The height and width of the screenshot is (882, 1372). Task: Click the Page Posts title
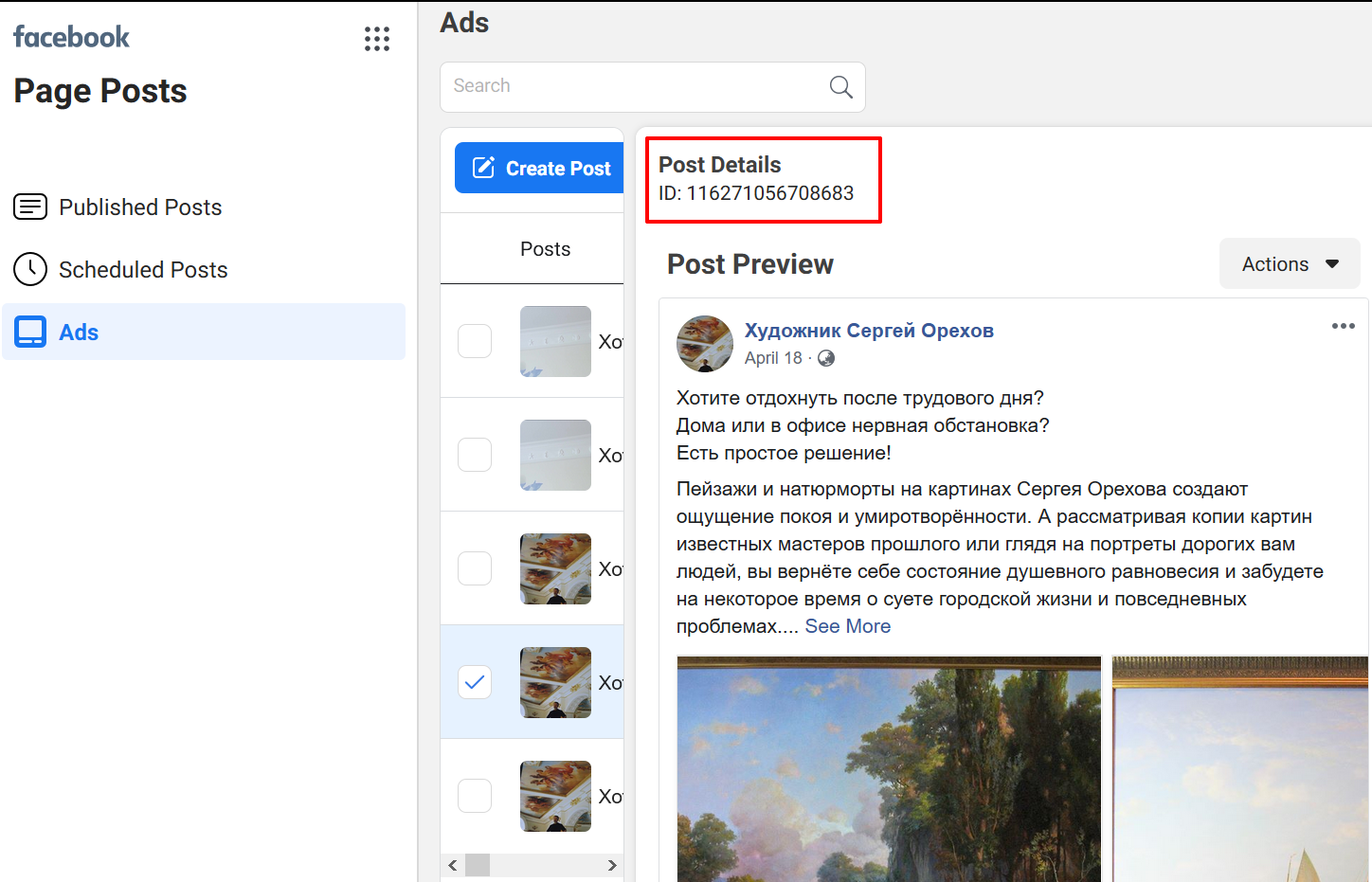[100, 91]
